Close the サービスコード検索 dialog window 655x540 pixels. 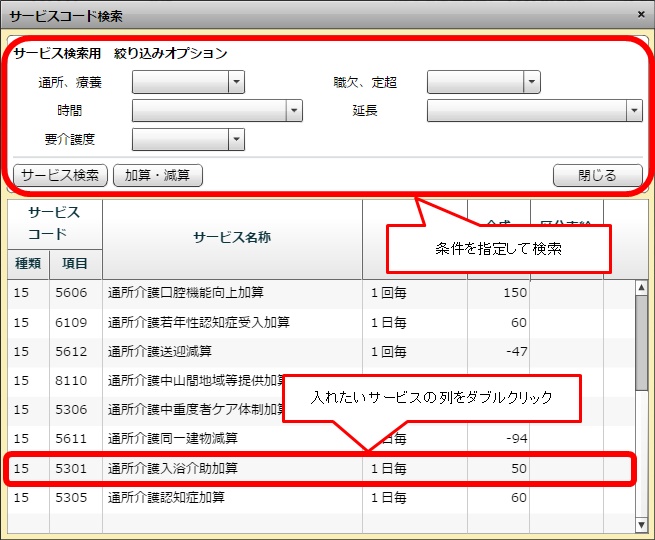[x=641, y=14]
